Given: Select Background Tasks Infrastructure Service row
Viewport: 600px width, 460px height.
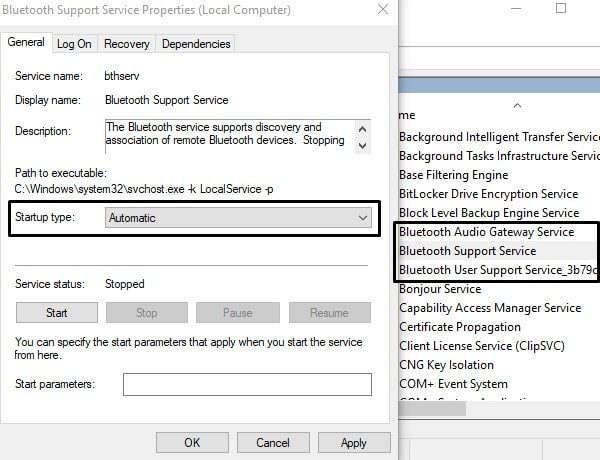Looking at the screenshot, I should tap(499, 156).
